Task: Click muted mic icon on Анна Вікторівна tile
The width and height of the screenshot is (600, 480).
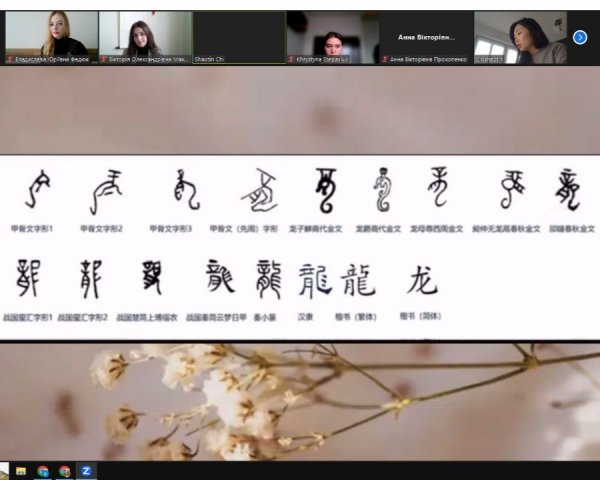Action: (x=384, y=59)
